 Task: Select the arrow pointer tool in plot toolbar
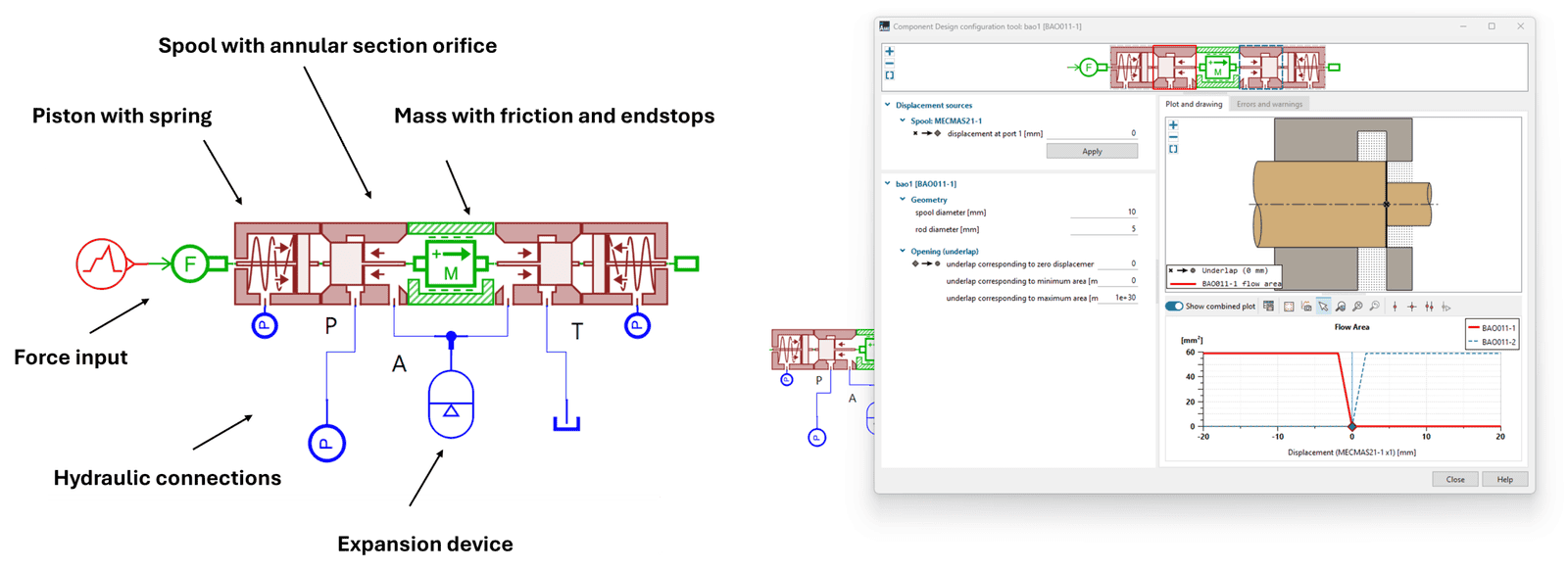click(1323, 307)
